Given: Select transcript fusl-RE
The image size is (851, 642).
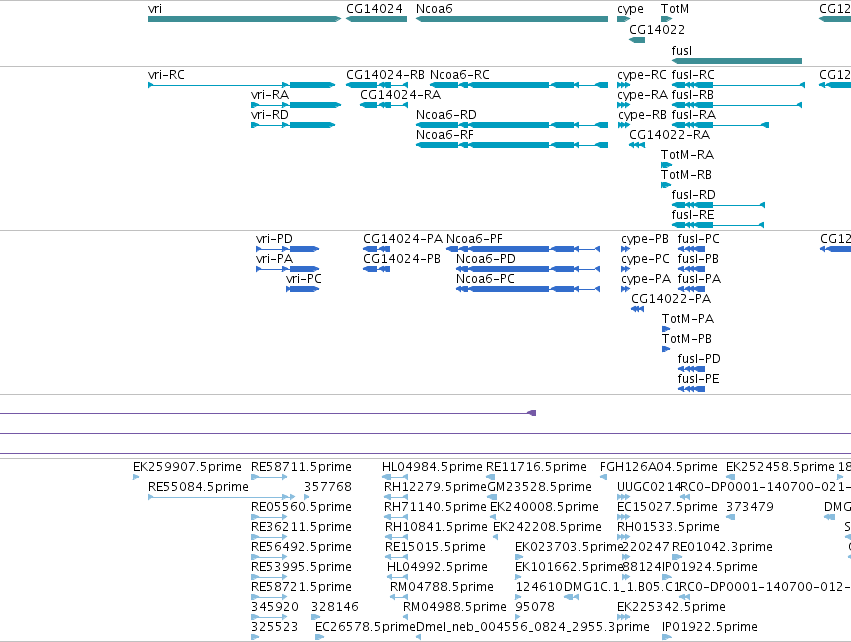Looking at the screenshot, I should pyautogui.click(x=717, y=225).
